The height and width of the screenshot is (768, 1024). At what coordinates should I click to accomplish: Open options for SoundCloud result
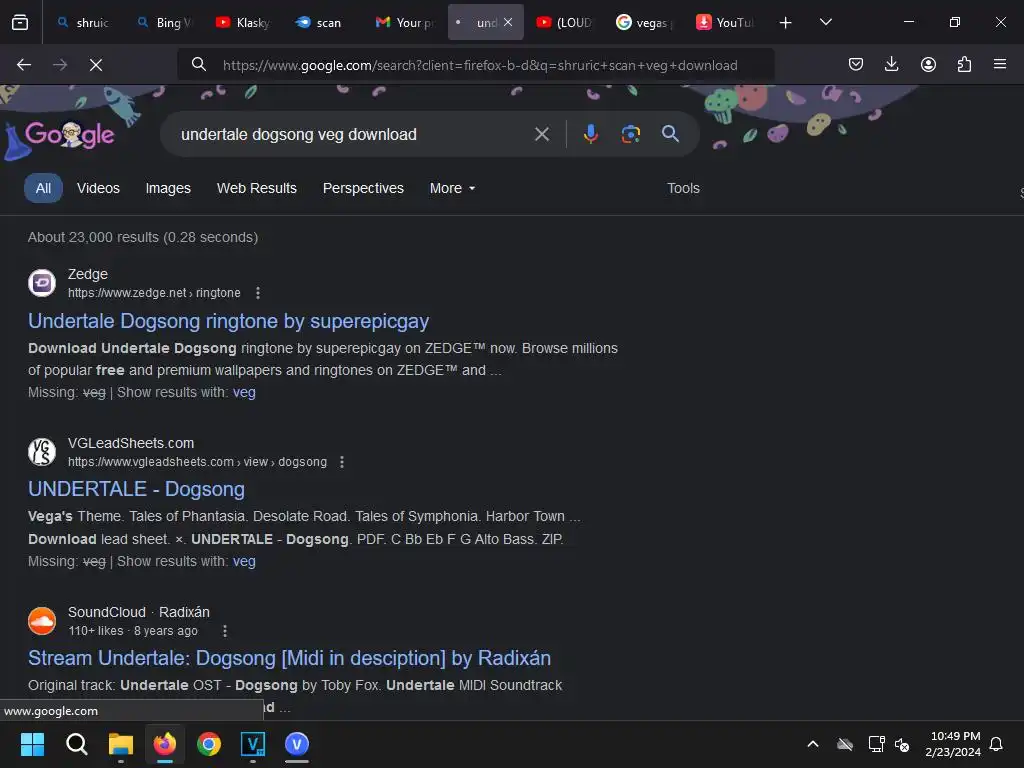point(225,631)
